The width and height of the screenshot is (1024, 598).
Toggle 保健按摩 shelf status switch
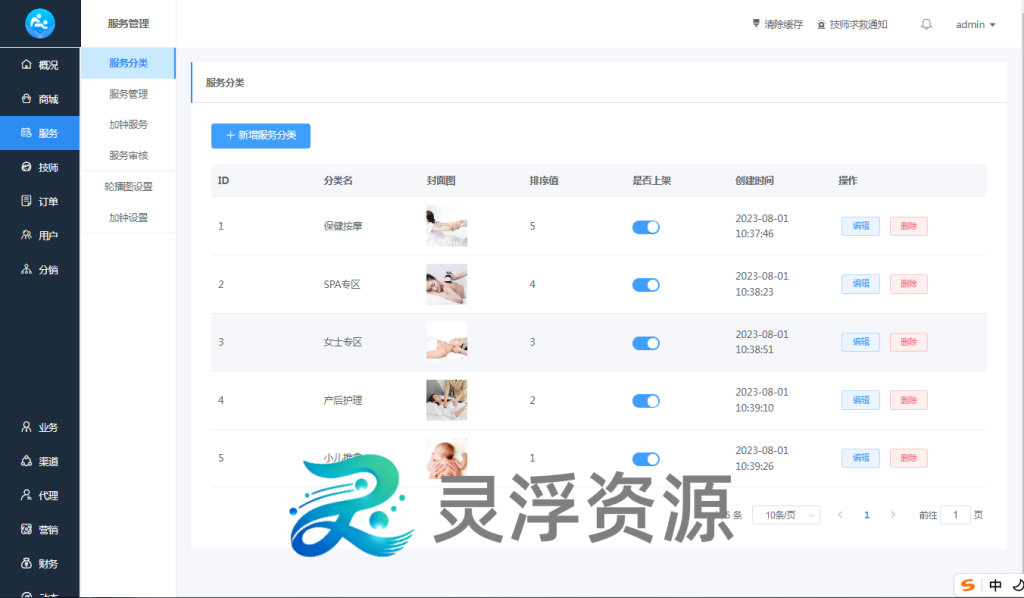646,227
